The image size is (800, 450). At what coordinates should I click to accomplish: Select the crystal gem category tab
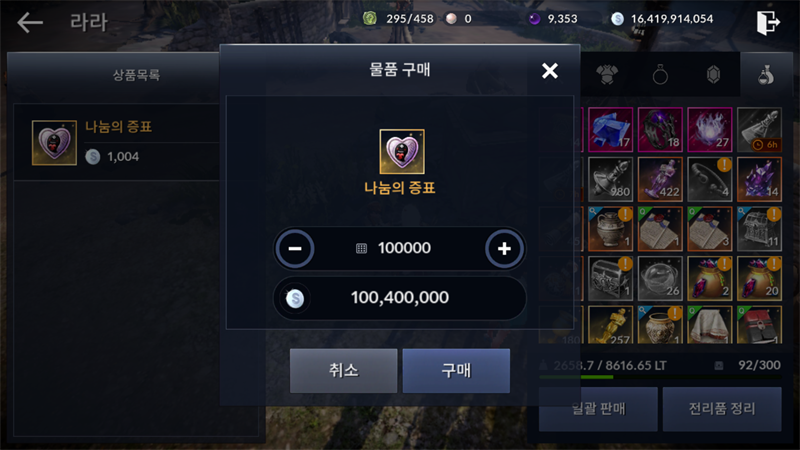click(713, 75)
